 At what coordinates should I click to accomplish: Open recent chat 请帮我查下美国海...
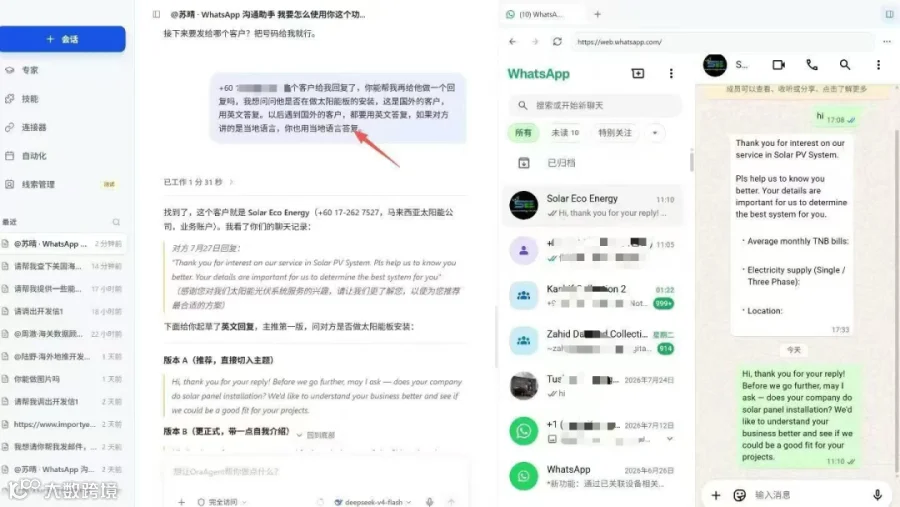62,266
